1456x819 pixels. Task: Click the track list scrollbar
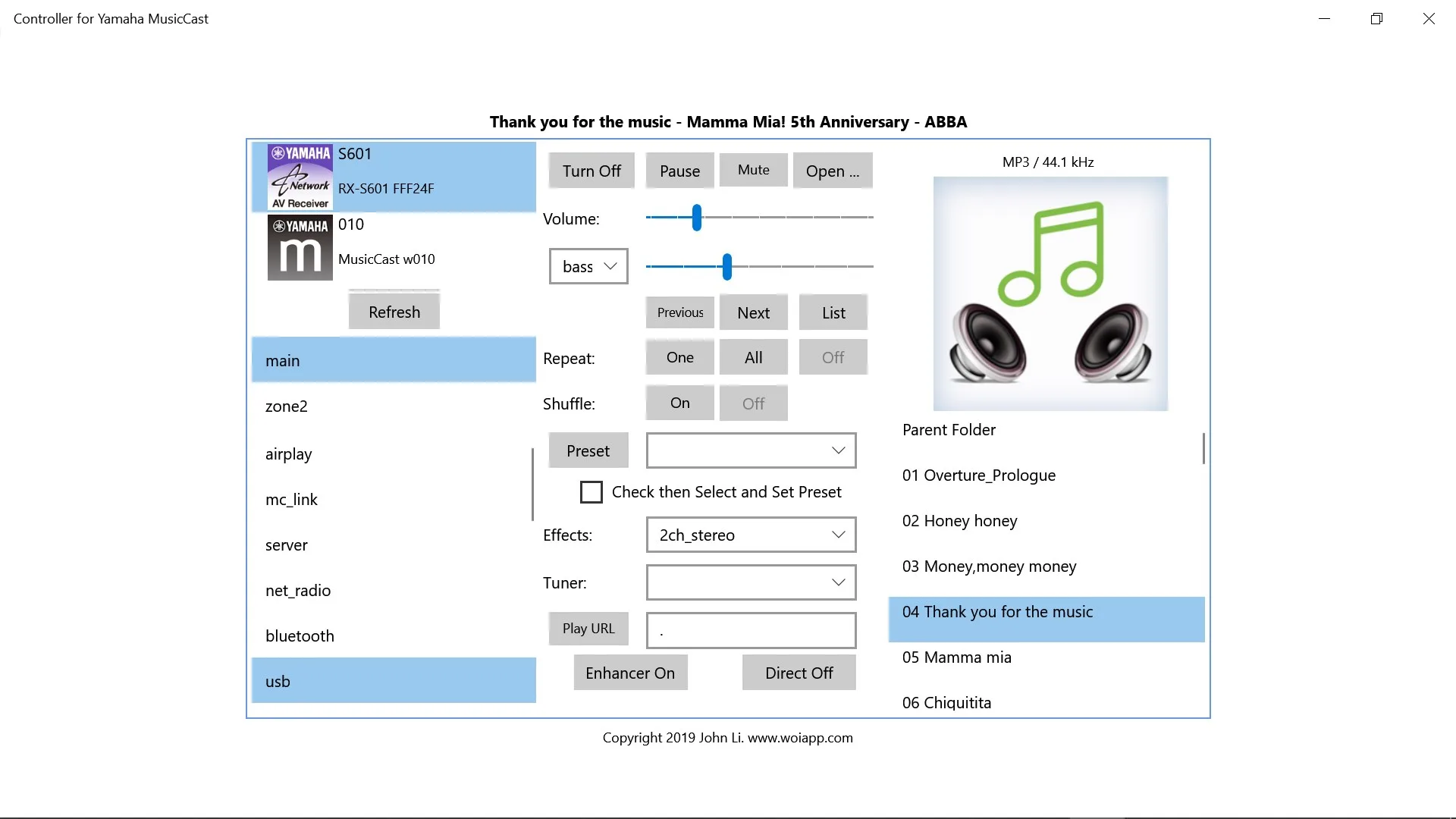coord(1203,449)
